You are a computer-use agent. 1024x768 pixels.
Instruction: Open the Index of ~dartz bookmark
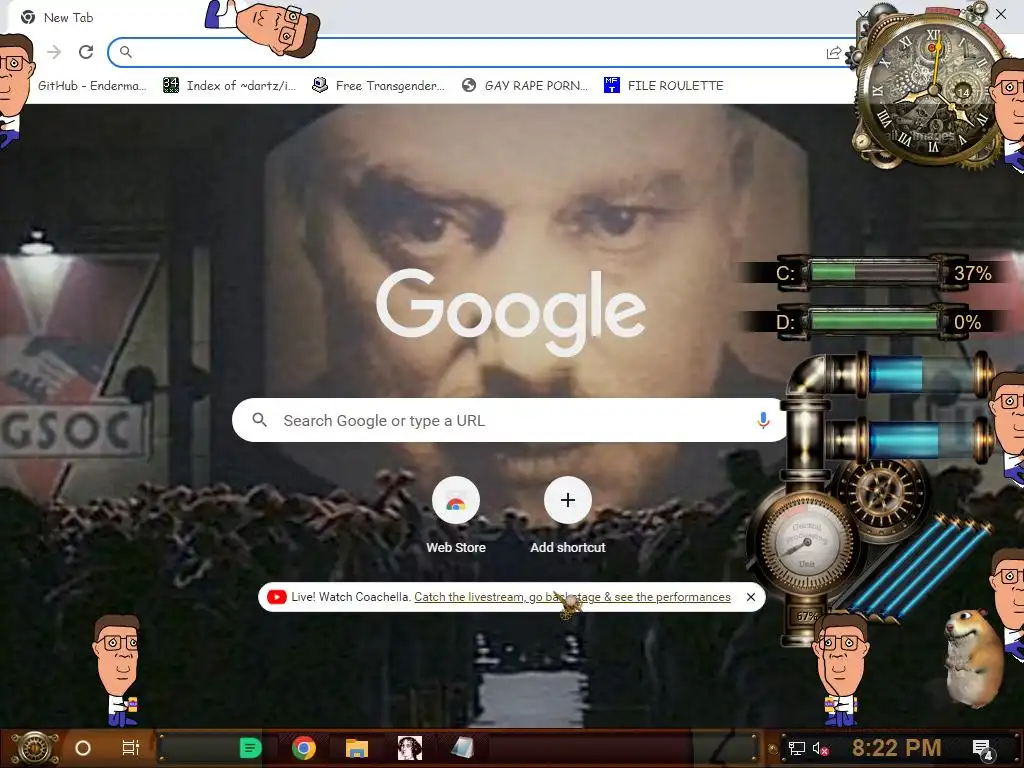(230, 86)
